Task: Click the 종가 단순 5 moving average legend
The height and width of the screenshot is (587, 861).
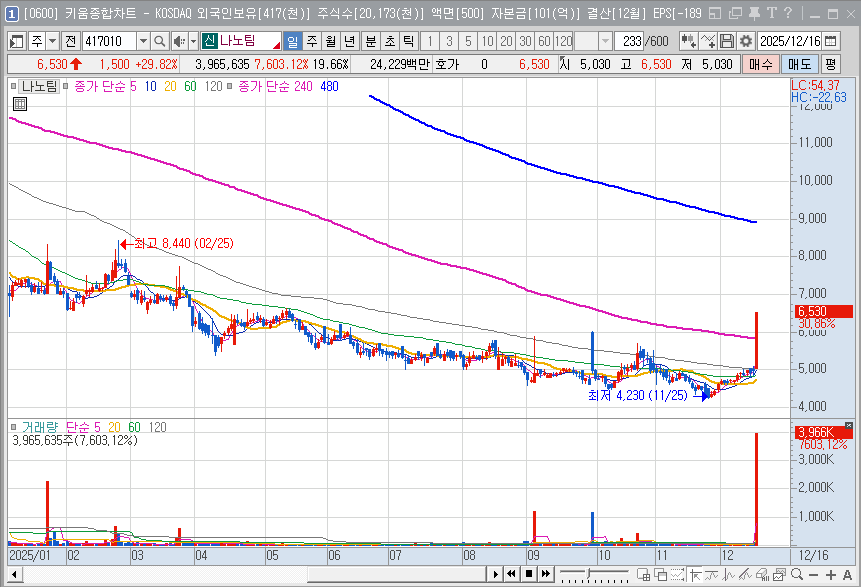Action: click(x=105, y=86)
